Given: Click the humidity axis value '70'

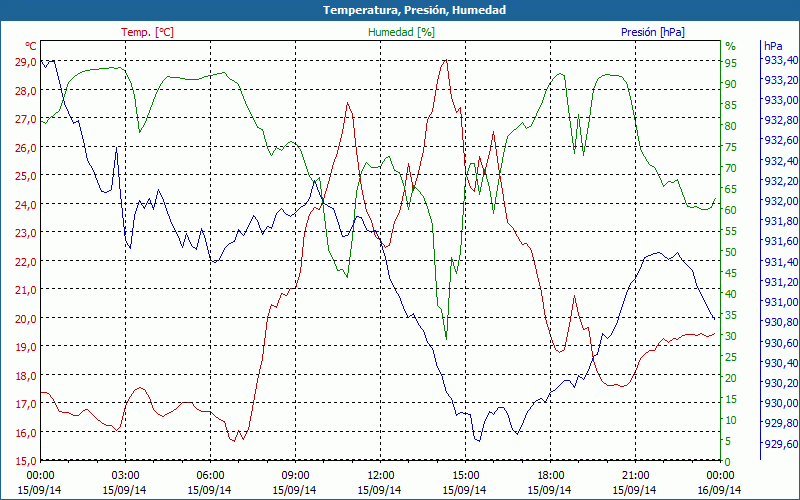Looking at the screenshot, I should click(731, 168).
